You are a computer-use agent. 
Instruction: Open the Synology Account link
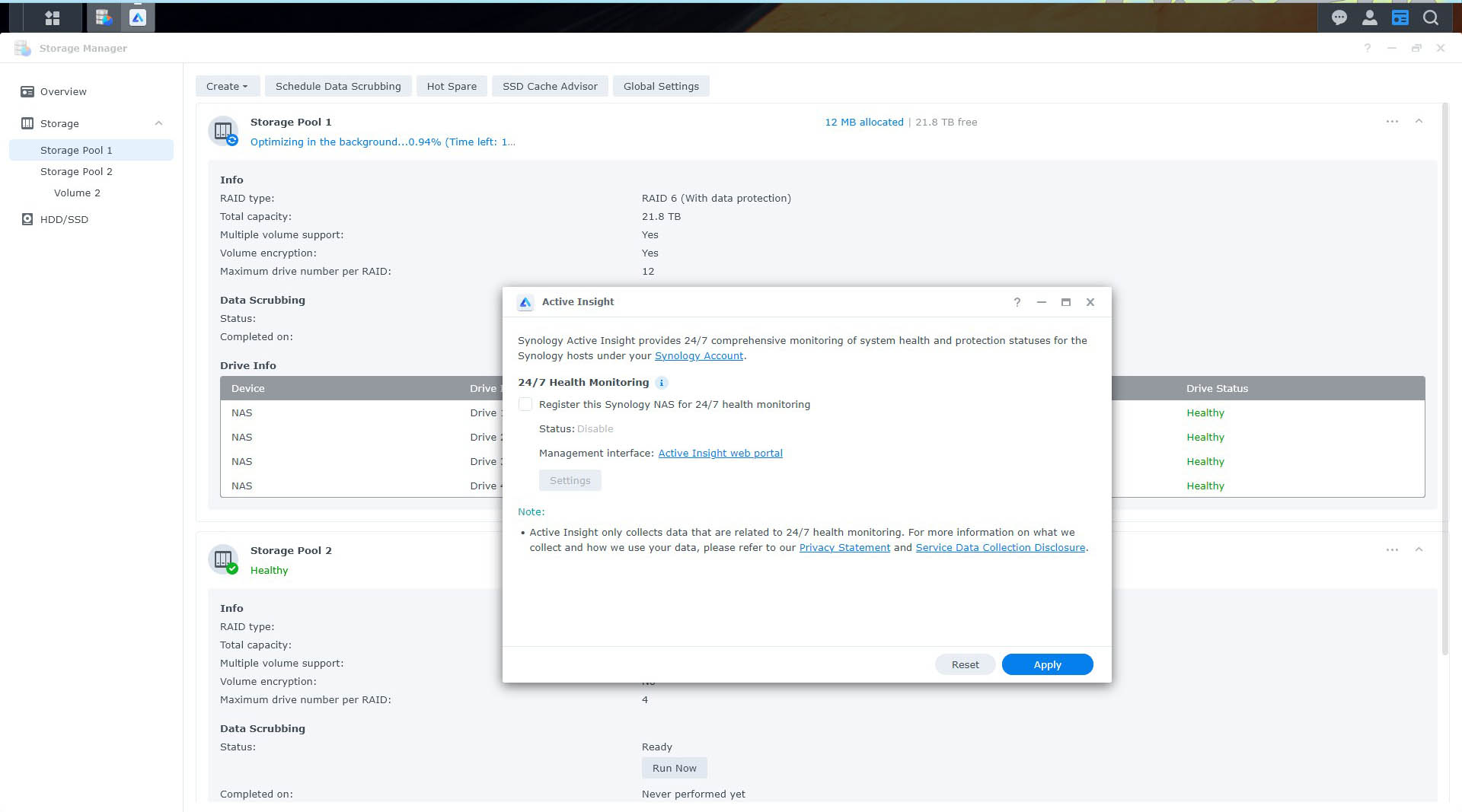698,355
